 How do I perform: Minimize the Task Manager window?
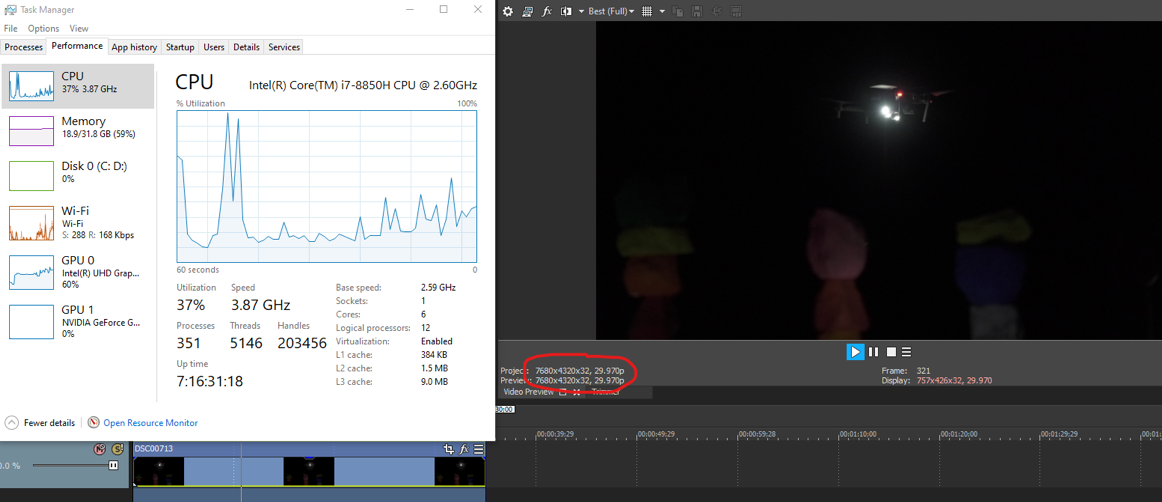[409, 10]
